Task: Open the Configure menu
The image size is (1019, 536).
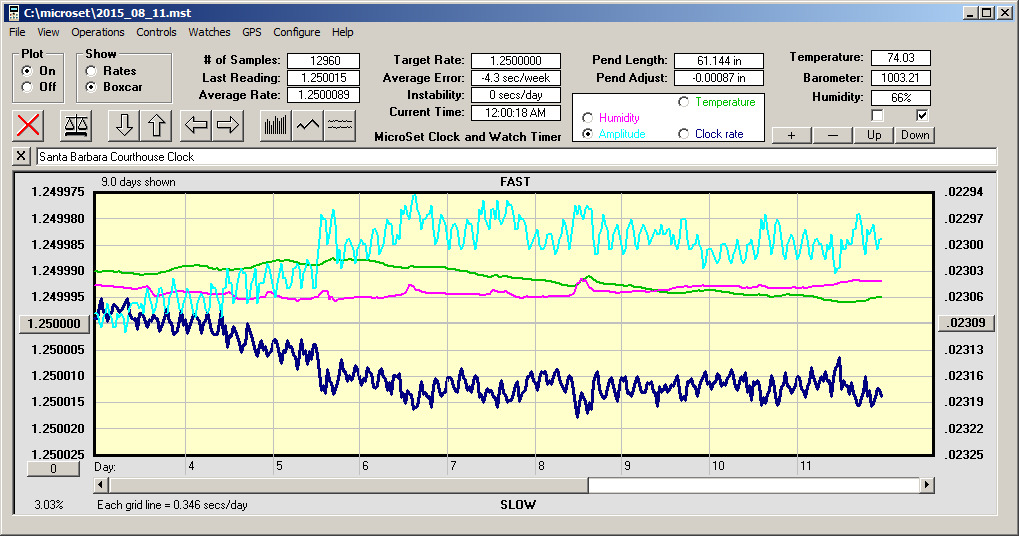Action: pyautogui.click(x=296, y=32)
